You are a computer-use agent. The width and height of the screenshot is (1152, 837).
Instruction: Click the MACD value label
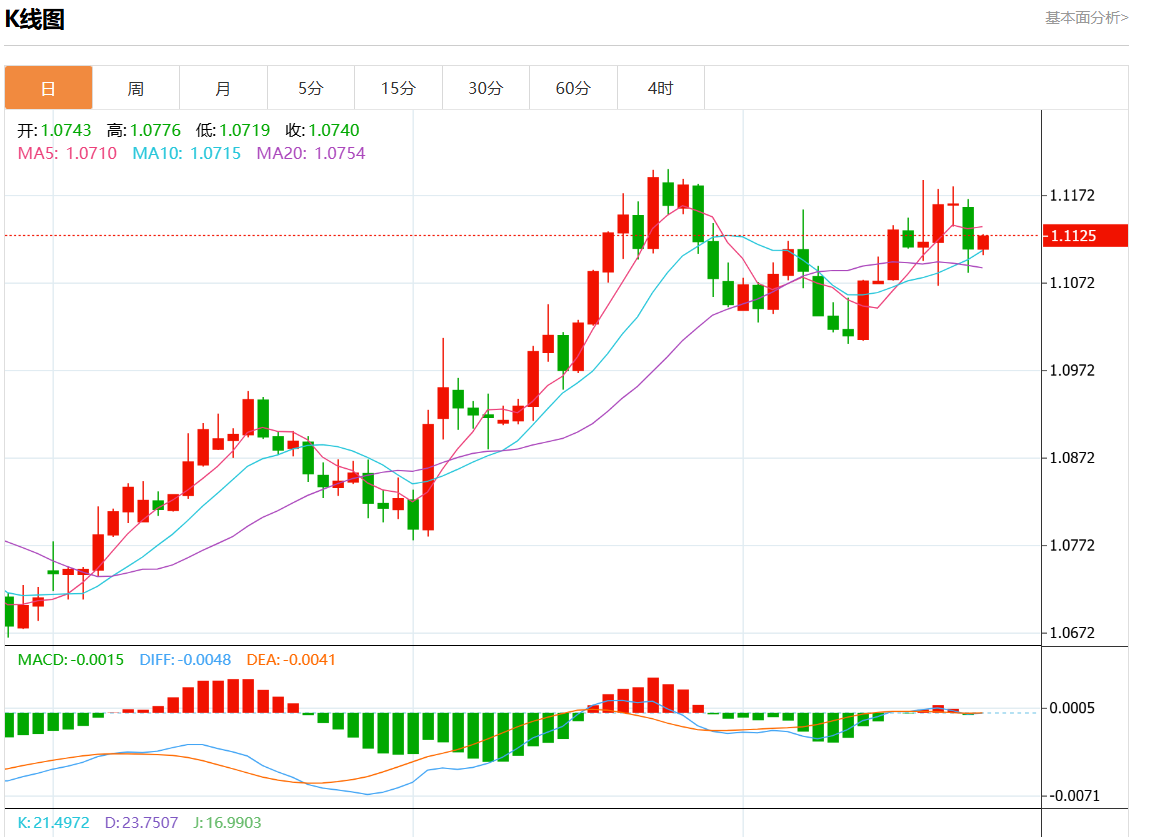71,660
